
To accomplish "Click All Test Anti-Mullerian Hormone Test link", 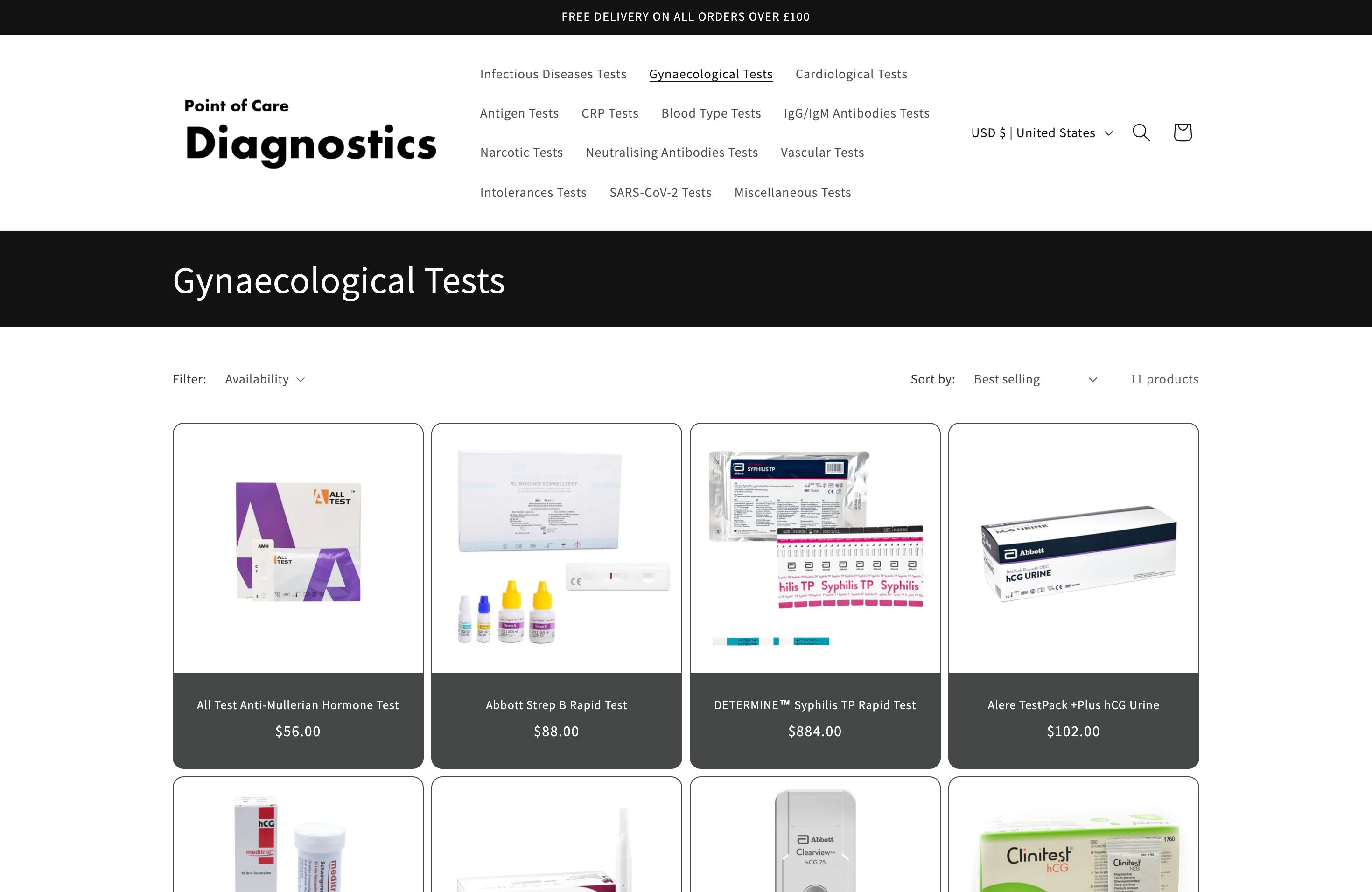I will point(298,705).
